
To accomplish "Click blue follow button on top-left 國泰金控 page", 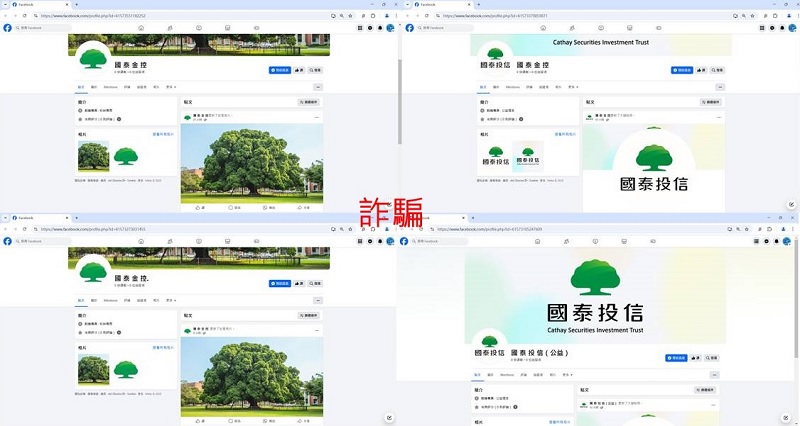I will point(280,70).
